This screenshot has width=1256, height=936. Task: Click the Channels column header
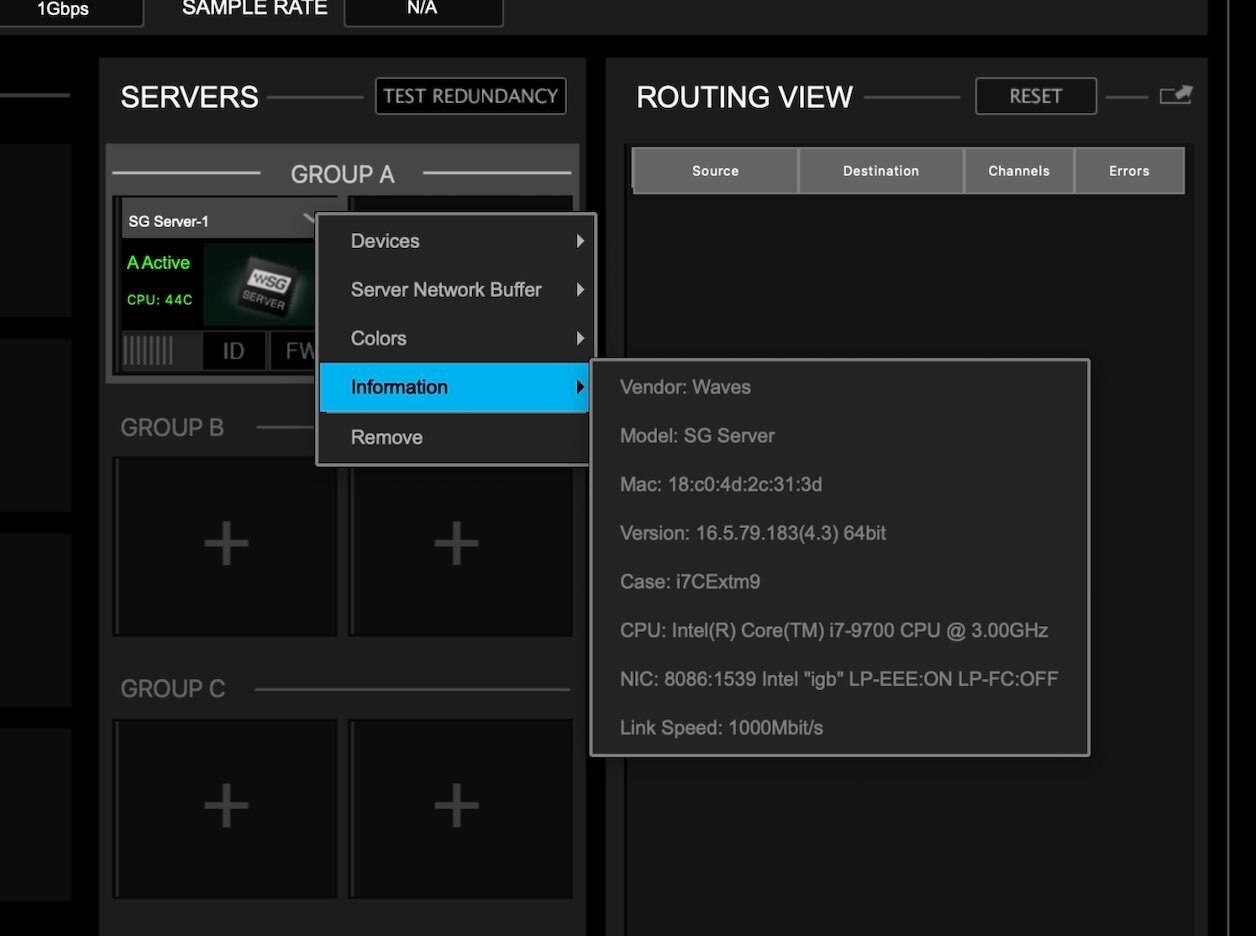(1019, 171)
